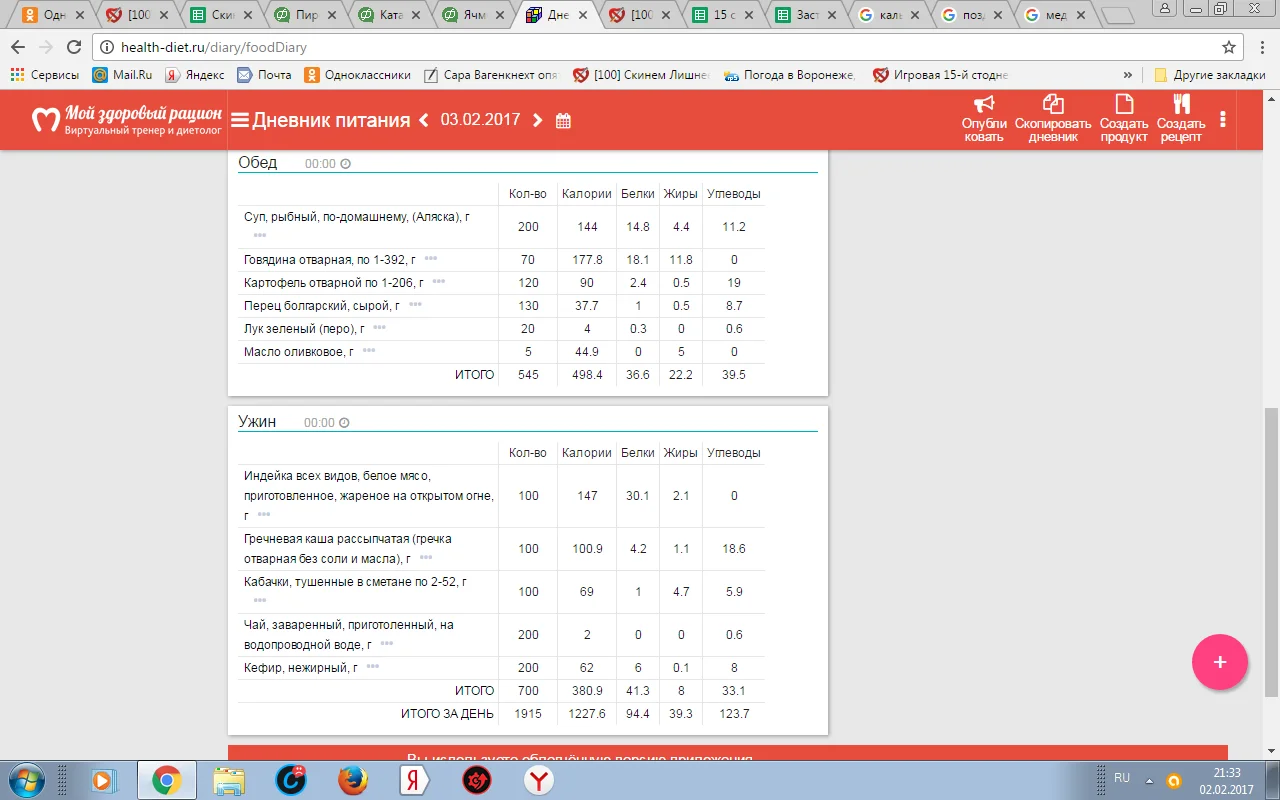The image size is (1280, 800).
Task: Click the Ужин 00:00 time value
Action: [319, 423]
